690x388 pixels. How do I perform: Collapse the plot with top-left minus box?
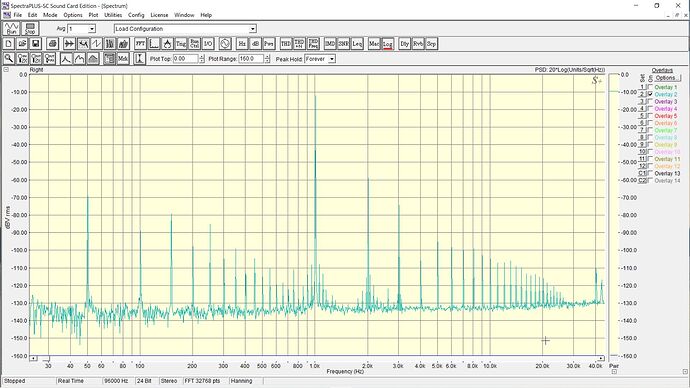[6, 70]
